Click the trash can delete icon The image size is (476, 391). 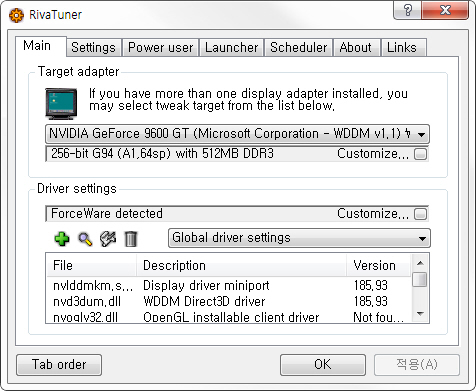tap(131, 239)
